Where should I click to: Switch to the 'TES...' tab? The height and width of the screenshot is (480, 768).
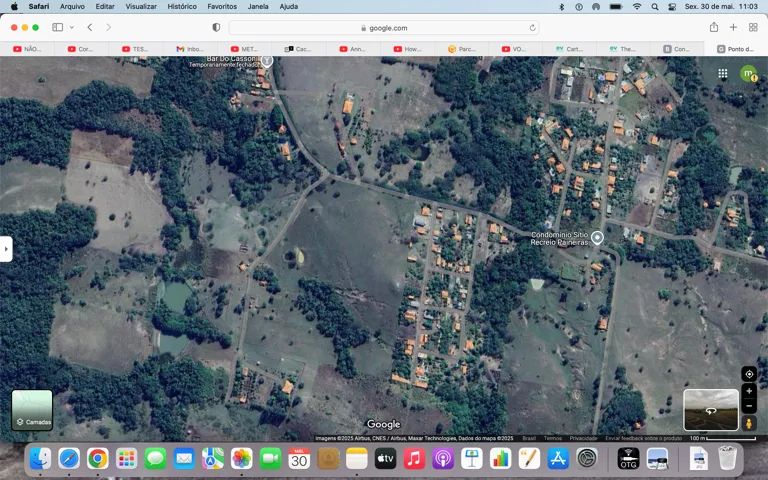136,49
